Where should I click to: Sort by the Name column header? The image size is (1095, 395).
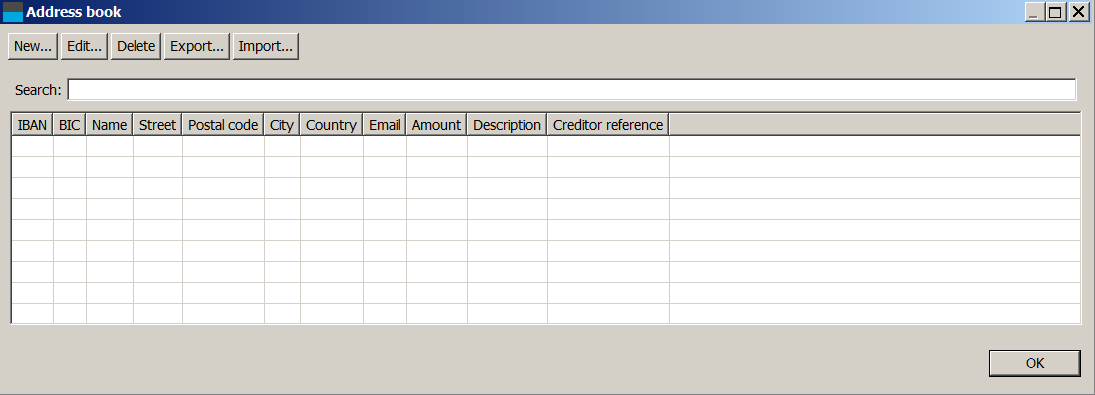[110, 125]
